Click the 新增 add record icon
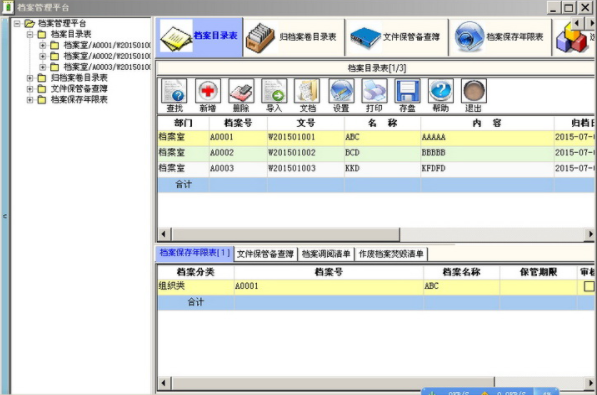 [208, 91]
